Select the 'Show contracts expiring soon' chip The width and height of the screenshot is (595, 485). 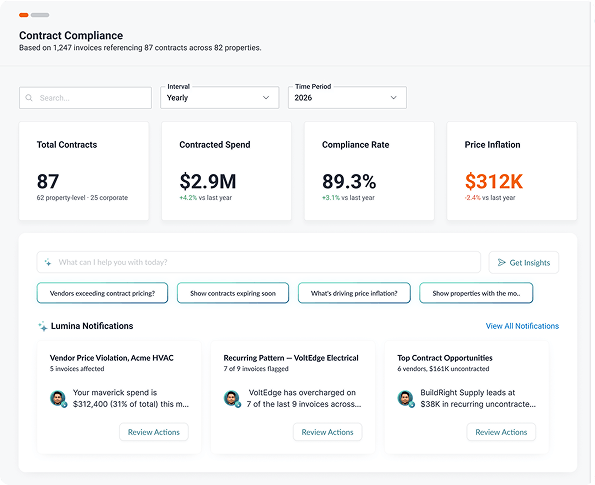pos(233,293)
